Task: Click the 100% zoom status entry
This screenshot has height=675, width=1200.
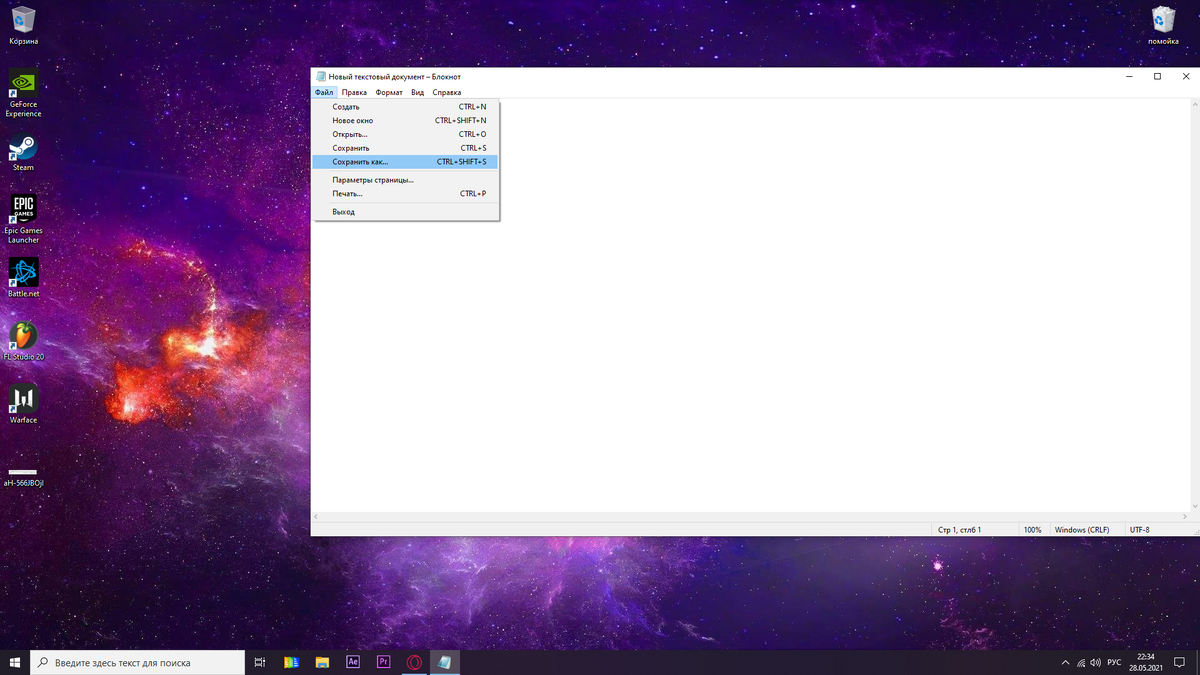Action: [x=1033, y=529]
